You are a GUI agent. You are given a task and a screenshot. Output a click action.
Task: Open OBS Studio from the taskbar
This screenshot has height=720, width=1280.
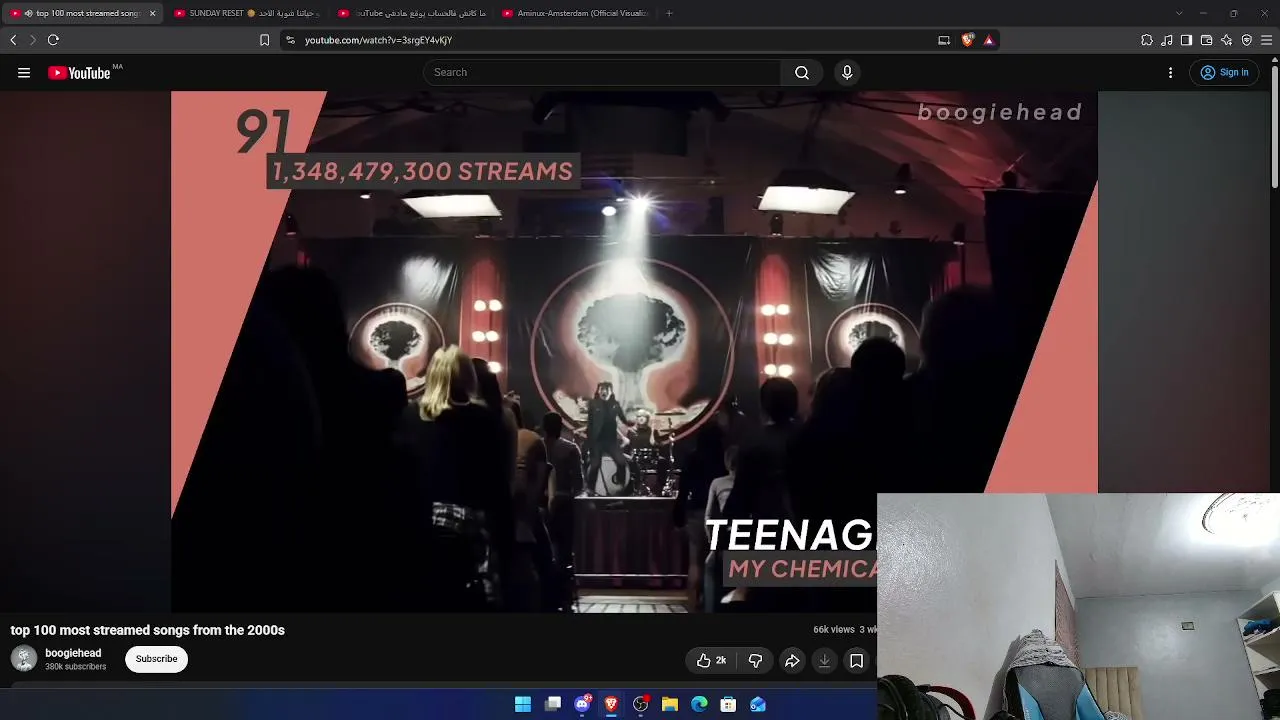point(641,704)
